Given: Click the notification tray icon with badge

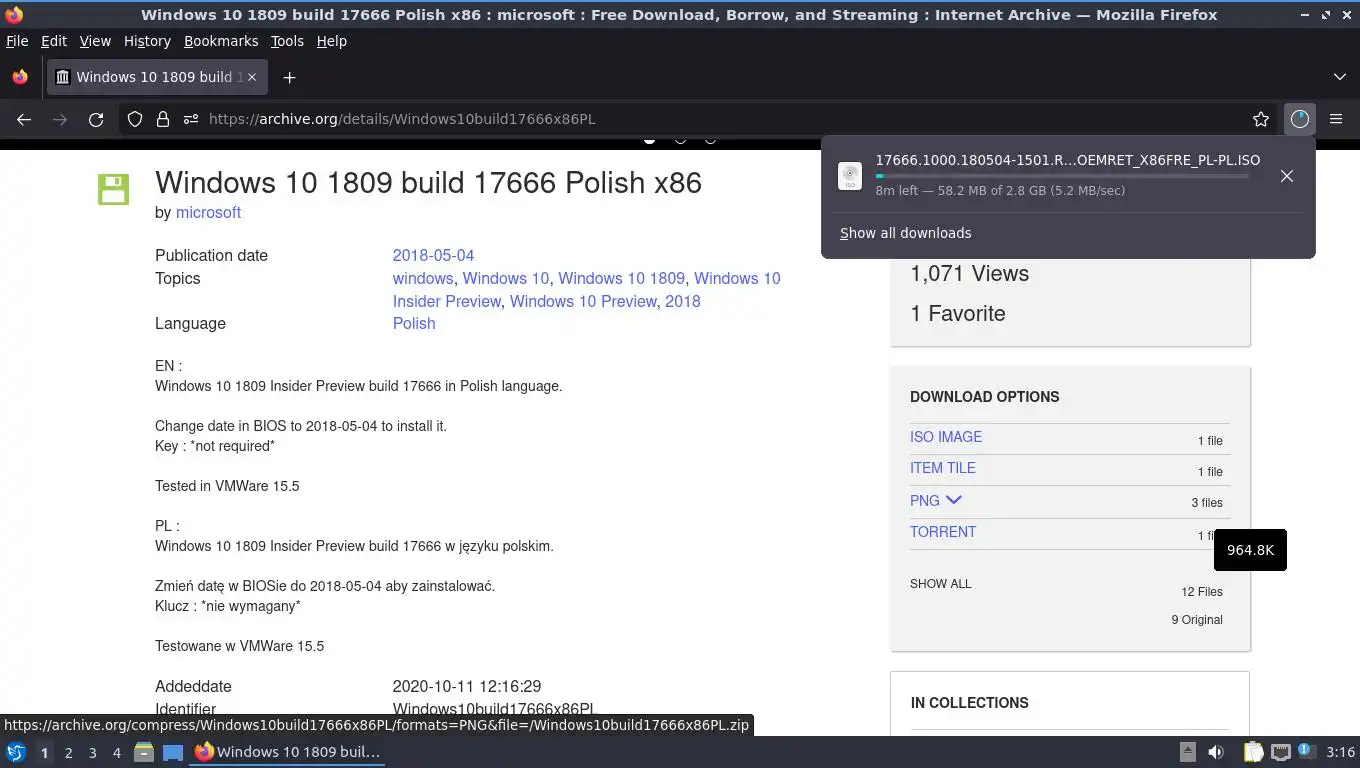Looking at the screenshot, I should pos(1305,751).
